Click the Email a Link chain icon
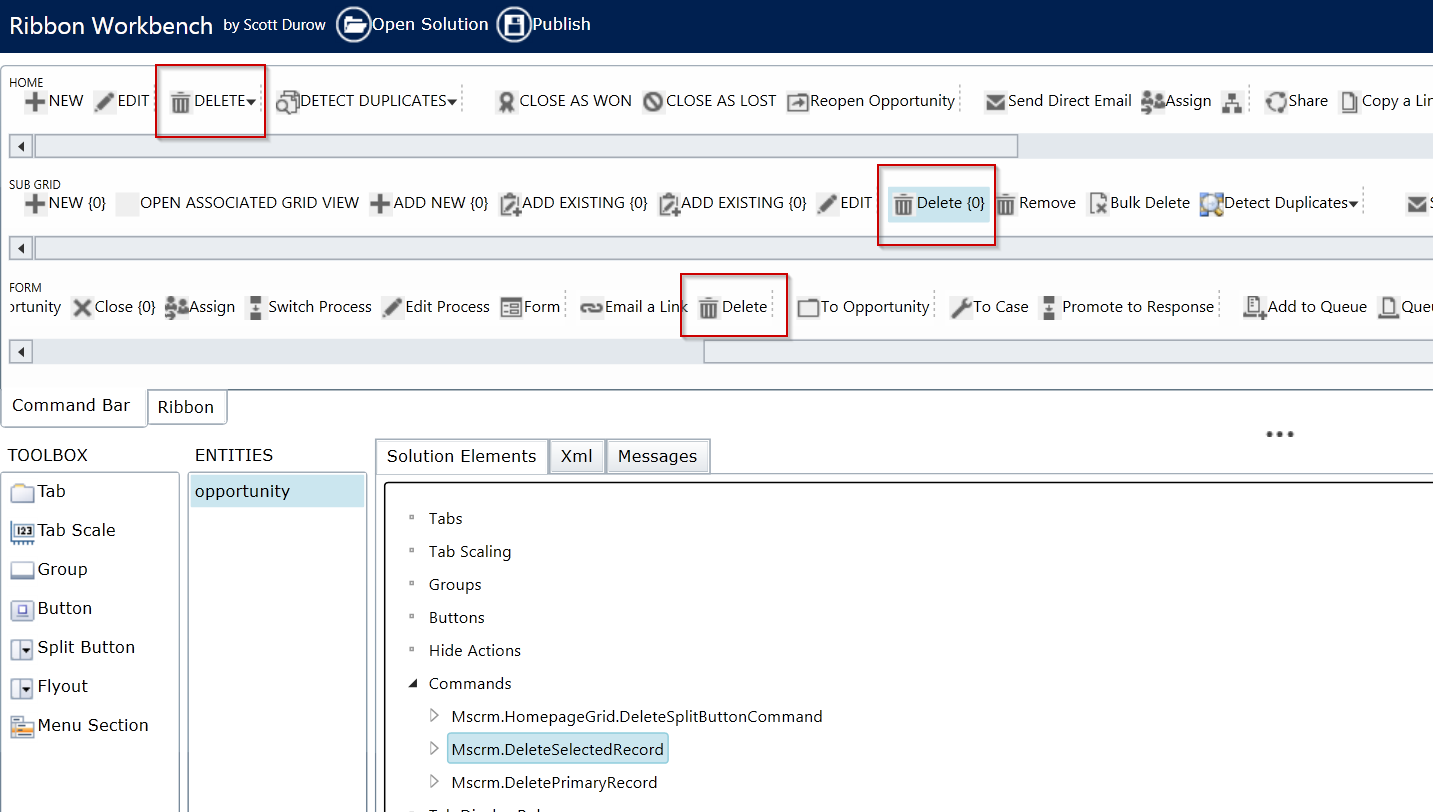This screenshot has width=1433, height=812. 592,308
